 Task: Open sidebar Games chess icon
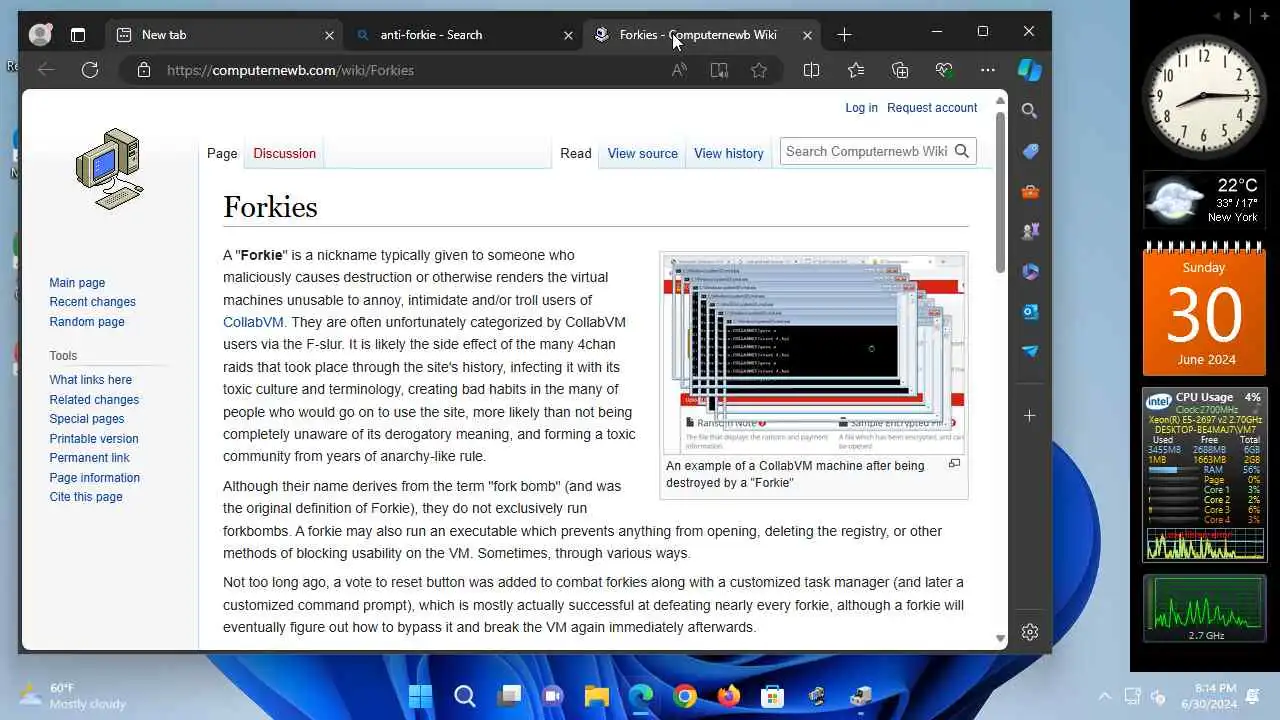coord(1030,231)
